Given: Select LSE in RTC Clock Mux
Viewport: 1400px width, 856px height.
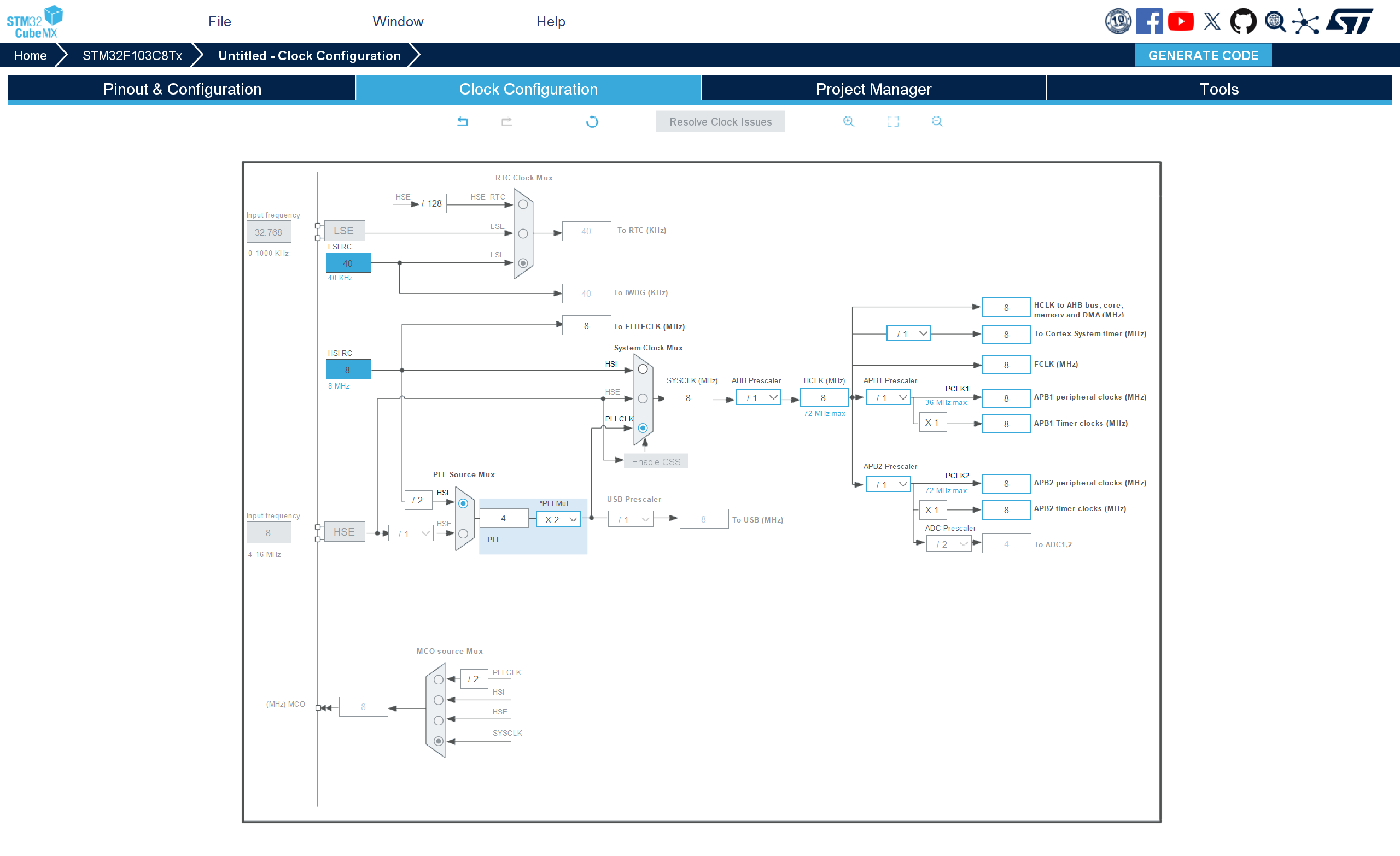Looking at the screenshot, I should [523, 233].
